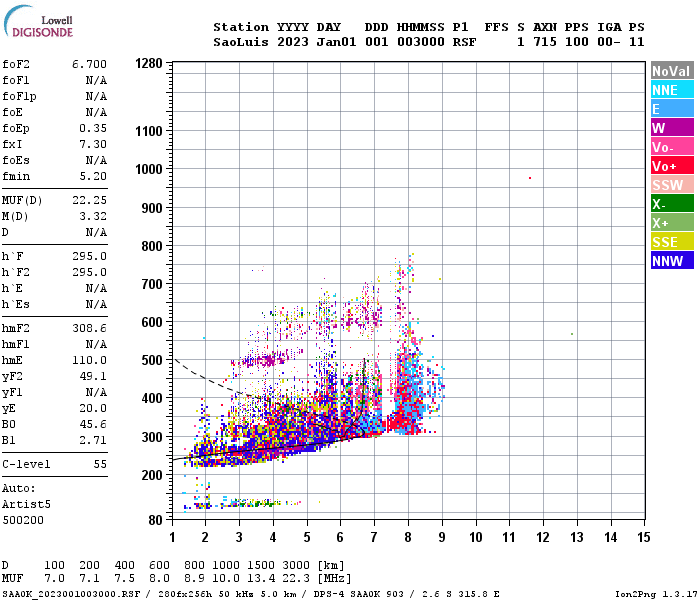This screenshot has width=700, height=600.
Task: Click the RSF P1 value
Action: coord(464,42)
